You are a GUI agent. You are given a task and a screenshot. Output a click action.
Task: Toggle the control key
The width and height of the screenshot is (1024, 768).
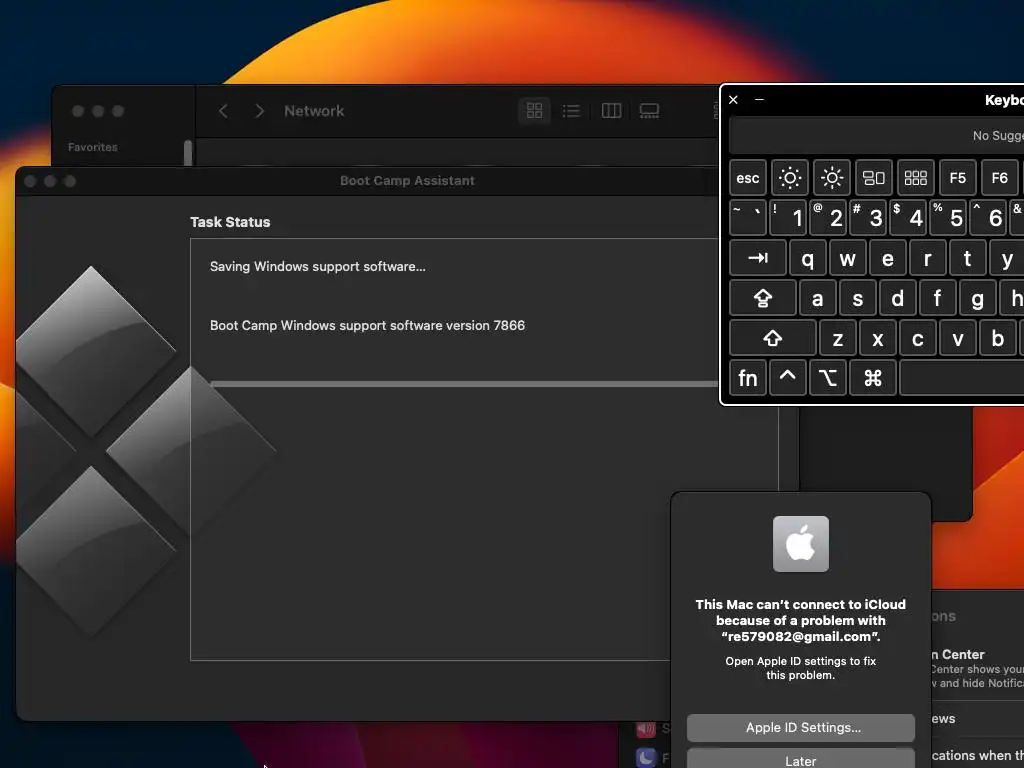[788, 377]
